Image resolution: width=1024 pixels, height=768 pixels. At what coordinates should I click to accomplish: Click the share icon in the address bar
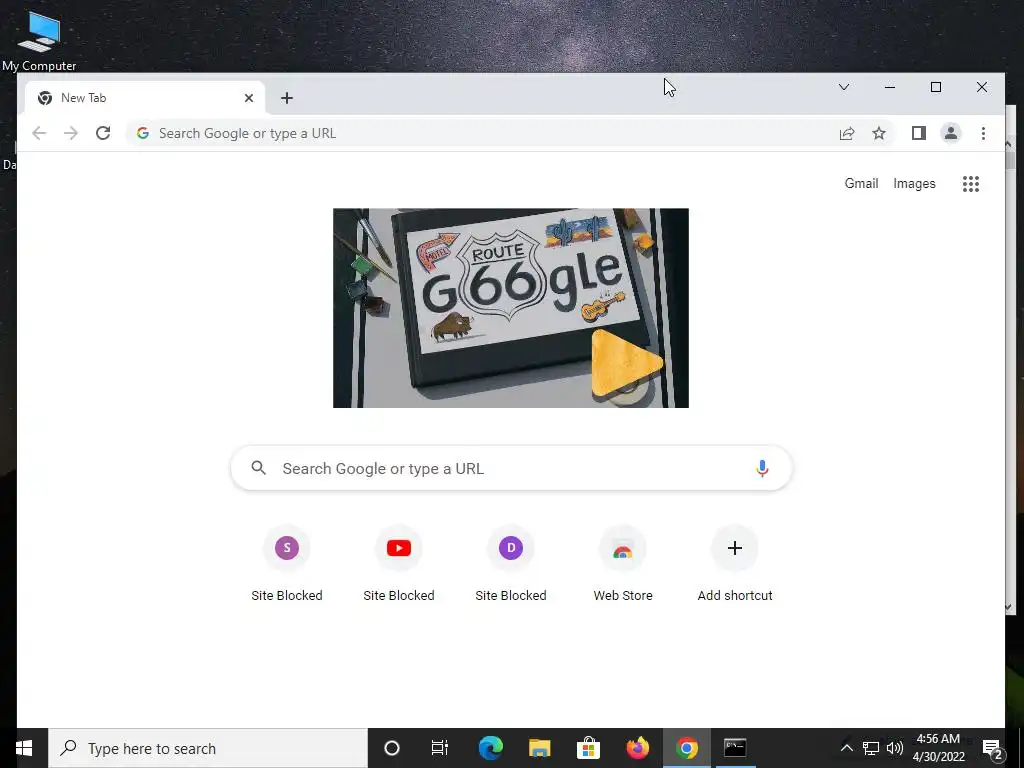(x=847, y=133)
